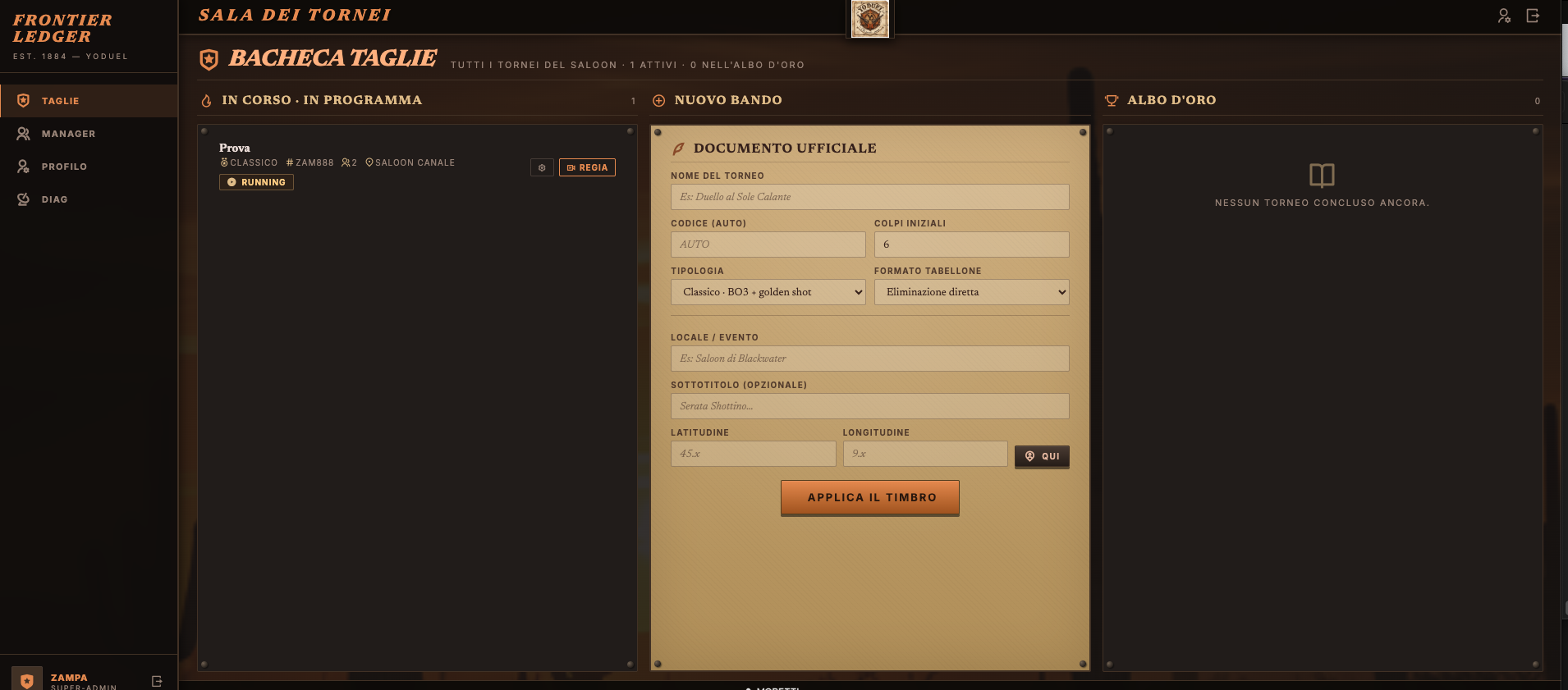Click the Saloon Canale location tag
This screenshot has height=690, width=1568.
(410, 162)
